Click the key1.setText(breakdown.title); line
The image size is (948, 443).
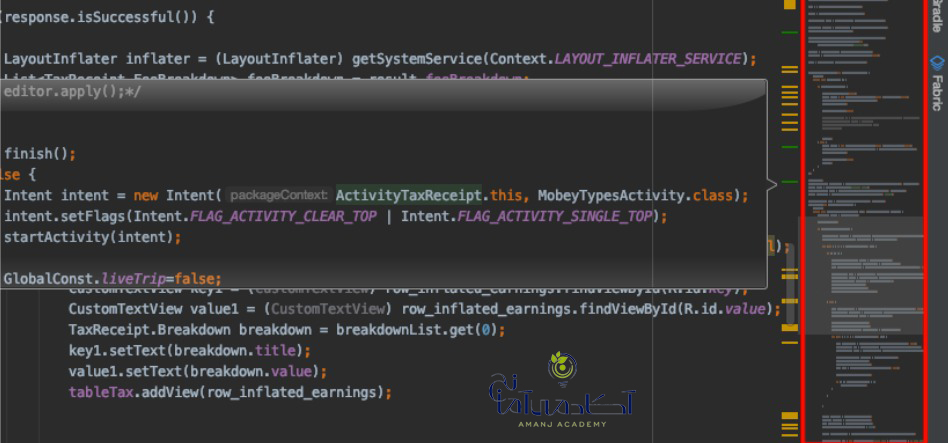pos(189,351)
